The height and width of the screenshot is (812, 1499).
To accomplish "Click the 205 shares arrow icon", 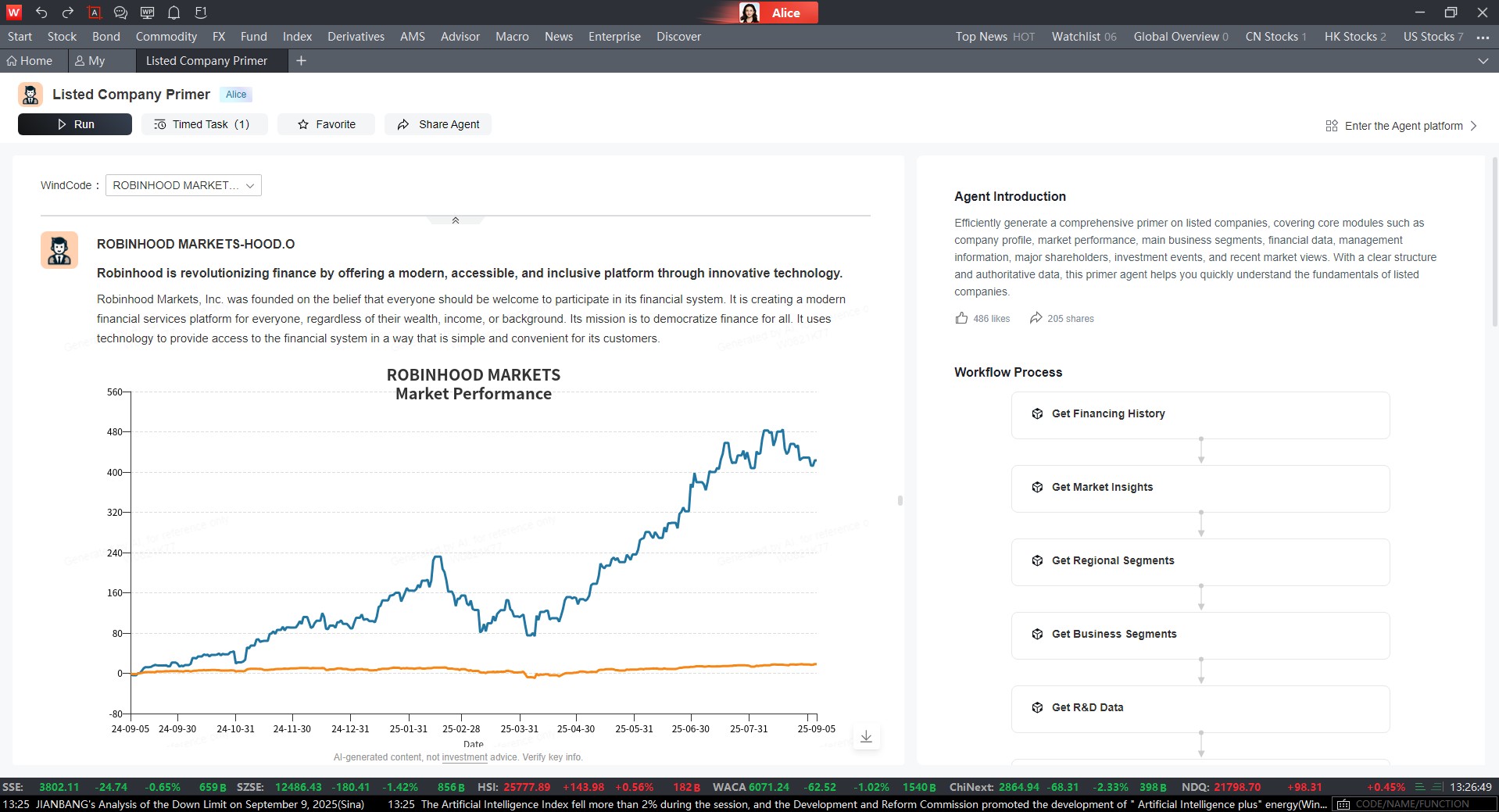I will coord(1036,318).
